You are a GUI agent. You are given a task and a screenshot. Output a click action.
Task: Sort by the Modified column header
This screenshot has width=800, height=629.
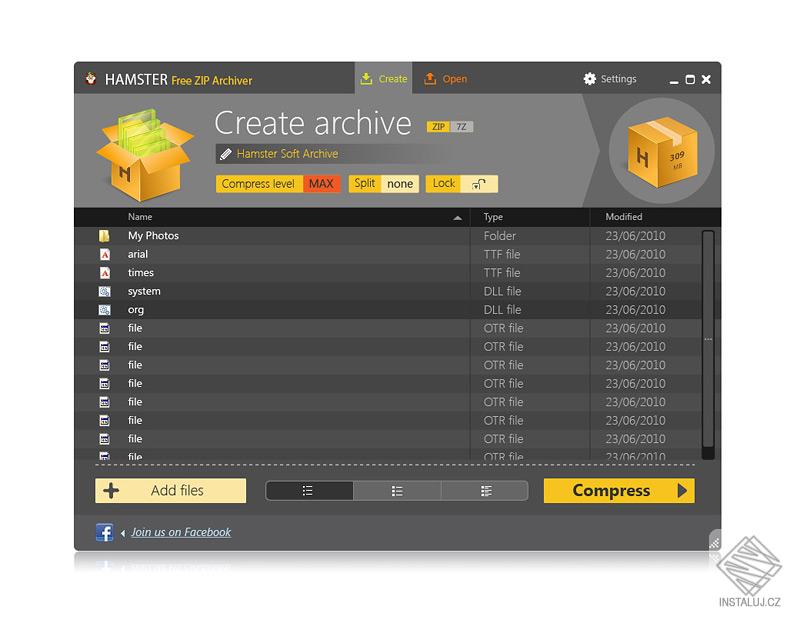pos(623,217)
